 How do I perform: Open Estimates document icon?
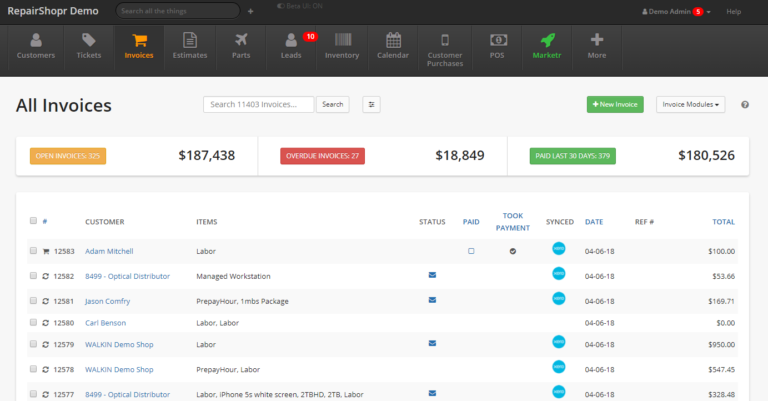point(190,40)
